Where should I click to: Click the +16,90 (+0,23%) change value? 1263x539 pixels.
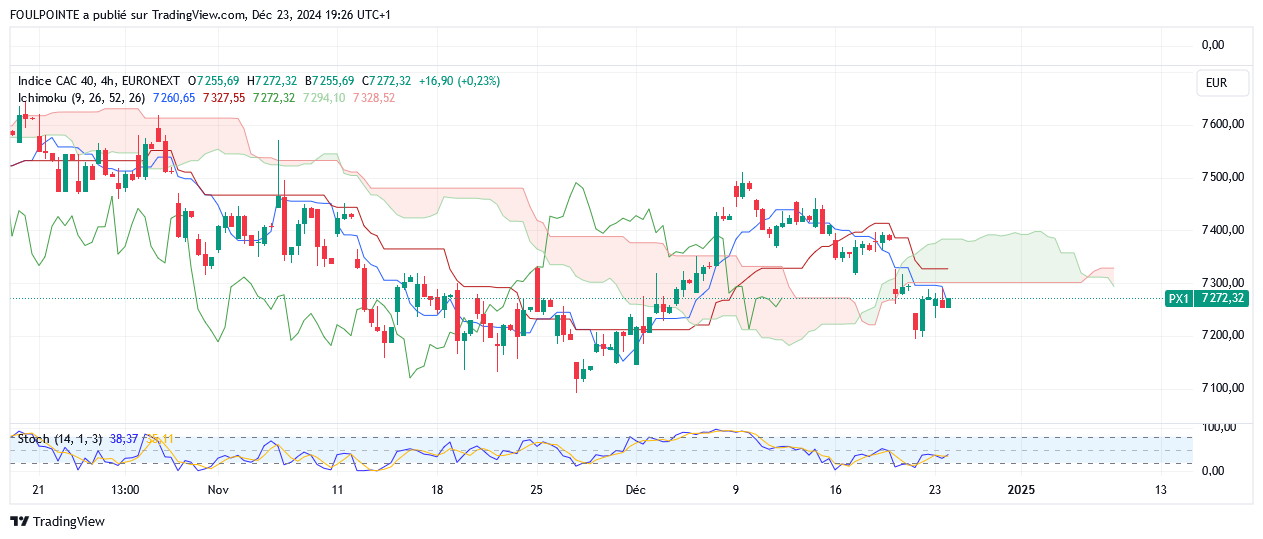pyautogui.click(x=459, y=80)
